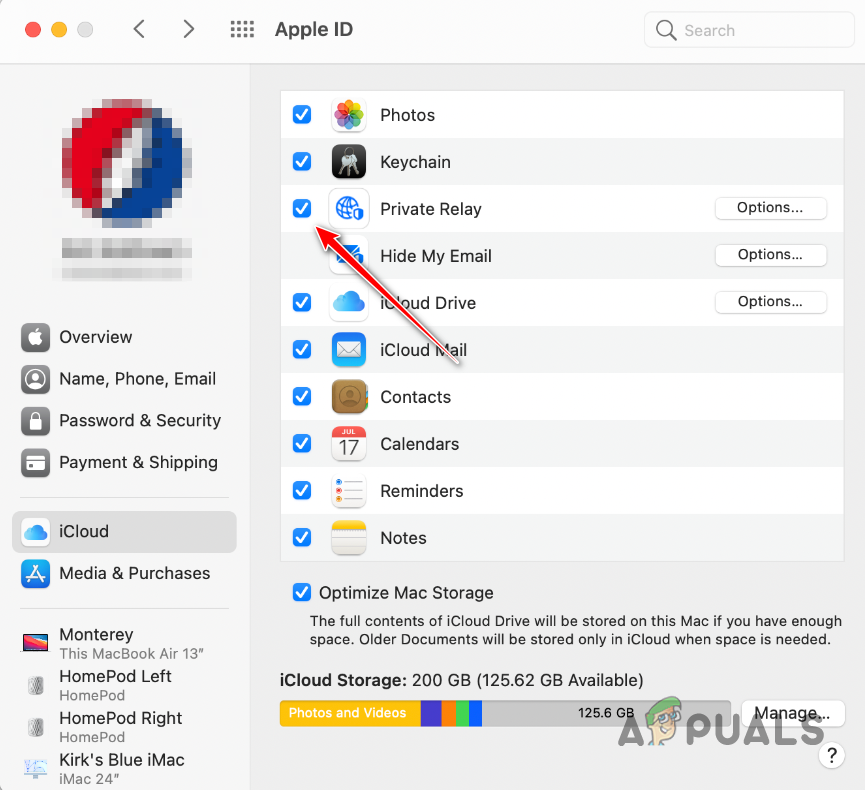This screenshot has width=865, height=790.
Task: Click the back navigation chevron
Action: 139,29
